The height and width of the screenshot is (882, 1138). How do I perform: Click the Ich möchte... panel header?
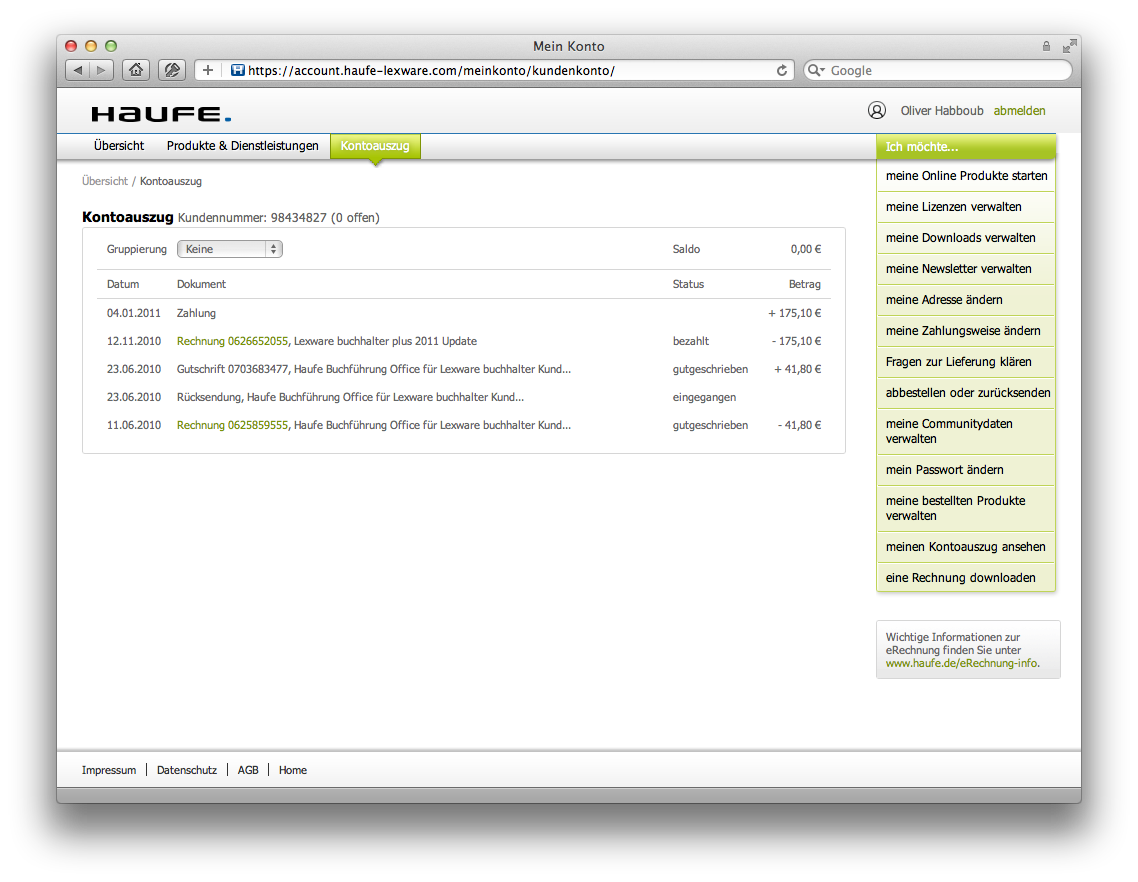[966, 147]
